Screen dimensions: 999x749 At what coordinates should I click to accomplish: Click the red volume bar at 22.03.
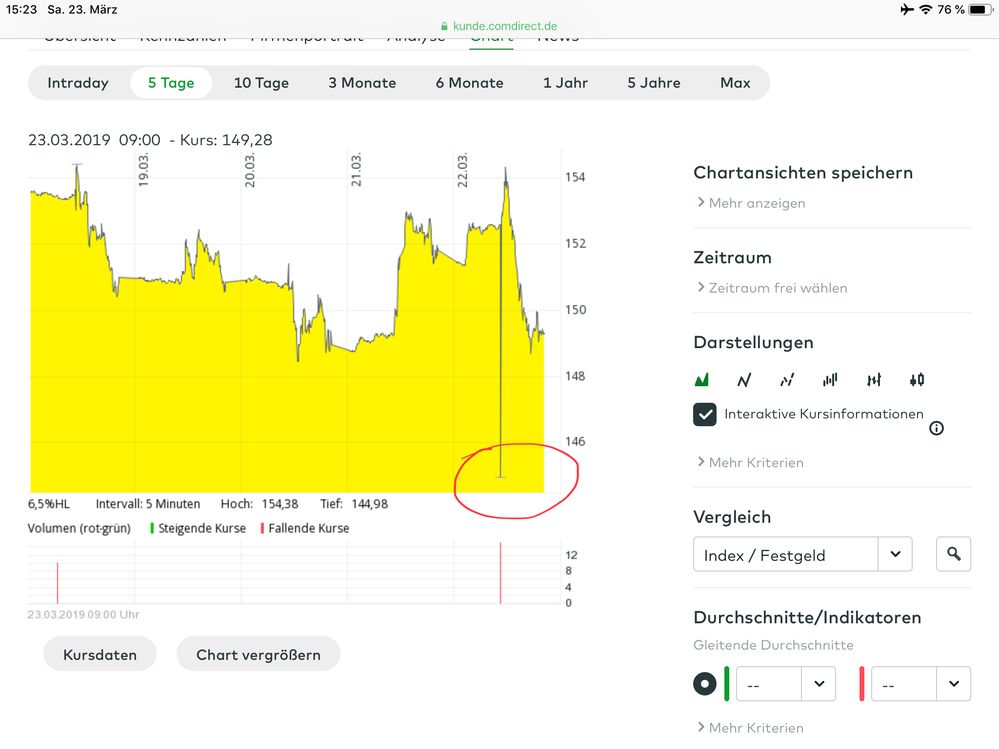point(501,573)
